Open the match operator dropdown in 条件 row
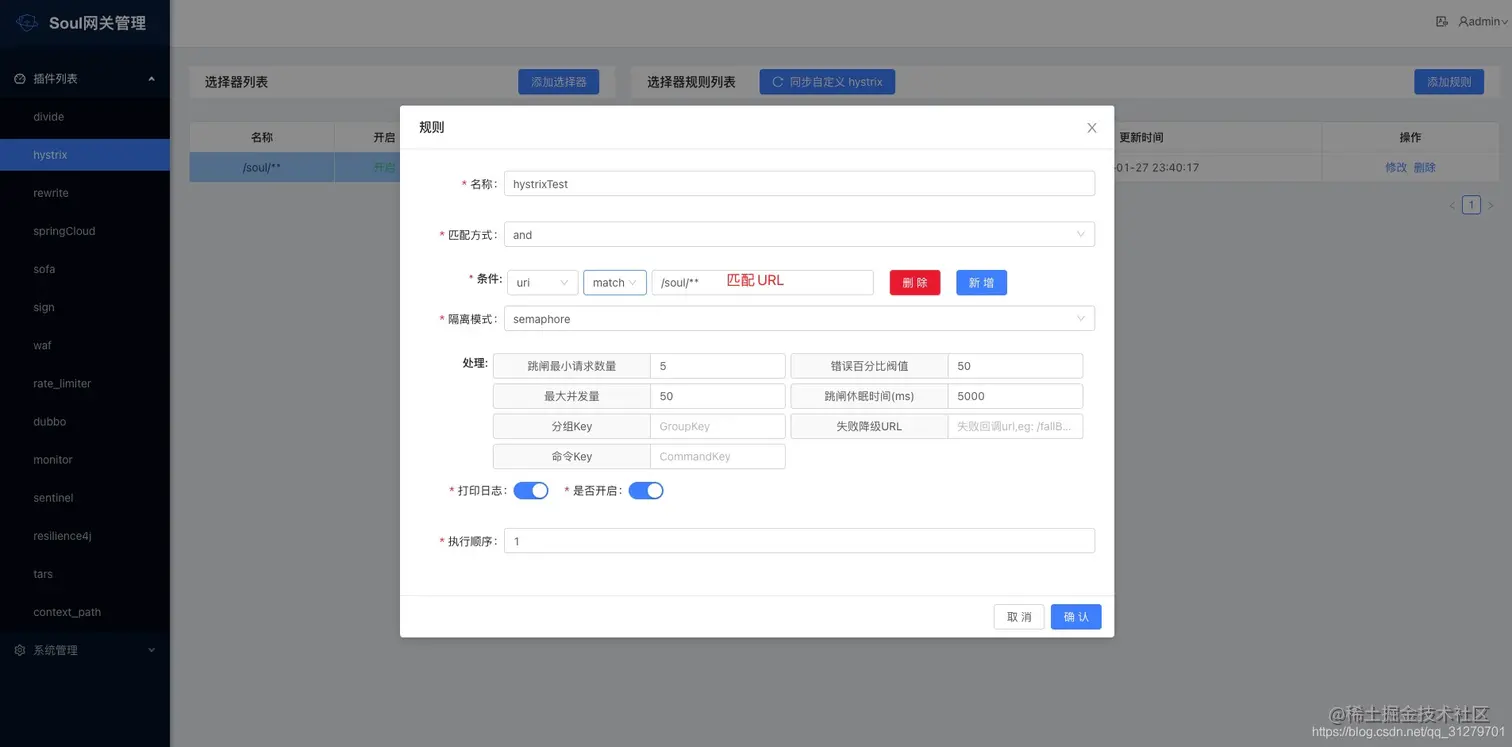The image size is (1512, 747). (614, 282)
